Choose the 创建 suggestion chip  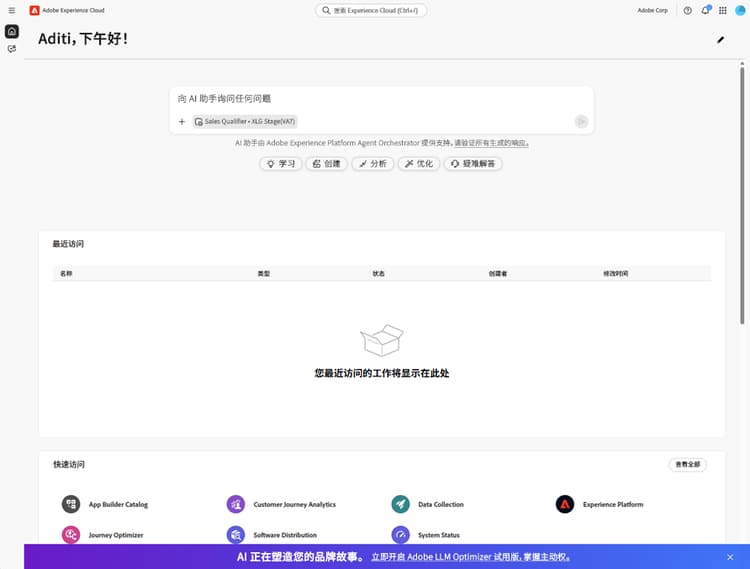click(x=326, y=164)
